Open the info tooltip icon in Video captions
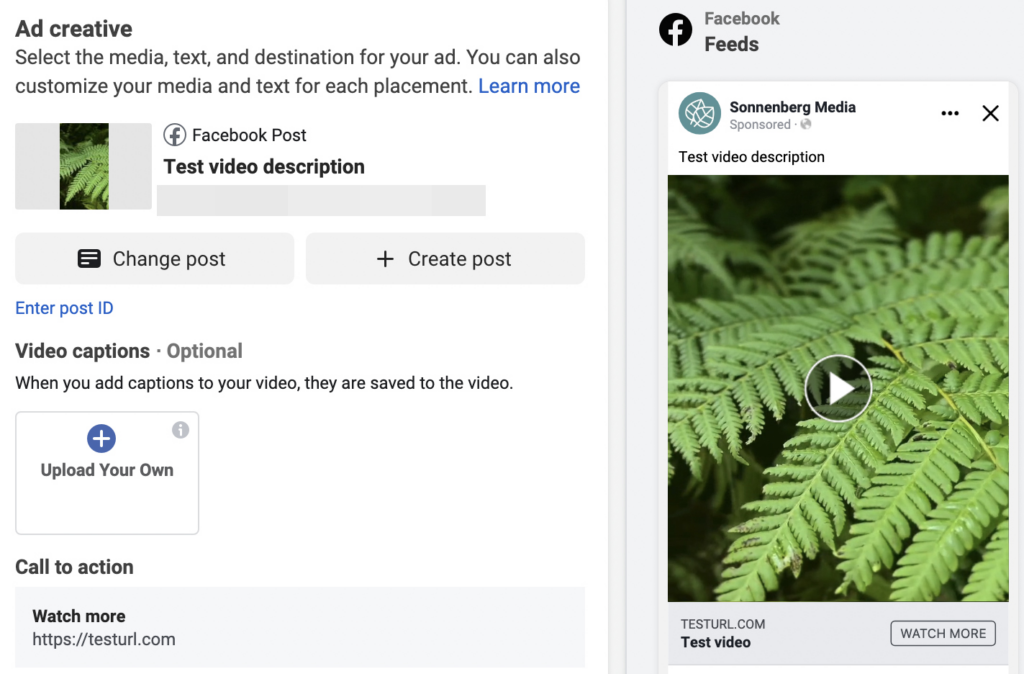This screenshot has width=1024, height=674. click(x=182, y=428)
